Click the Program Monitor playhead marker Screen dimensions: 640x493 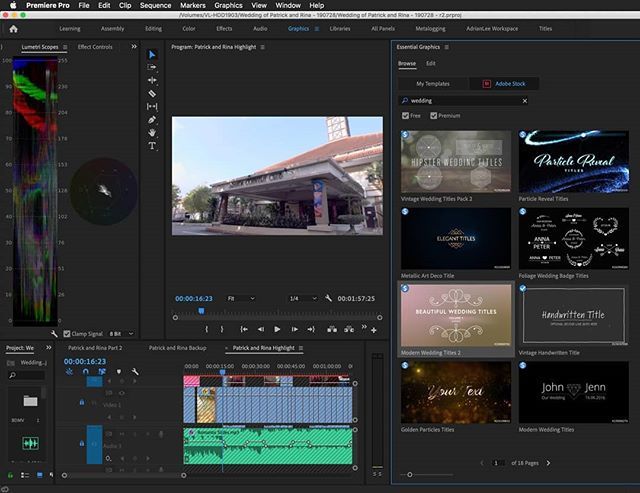(201, 311)
